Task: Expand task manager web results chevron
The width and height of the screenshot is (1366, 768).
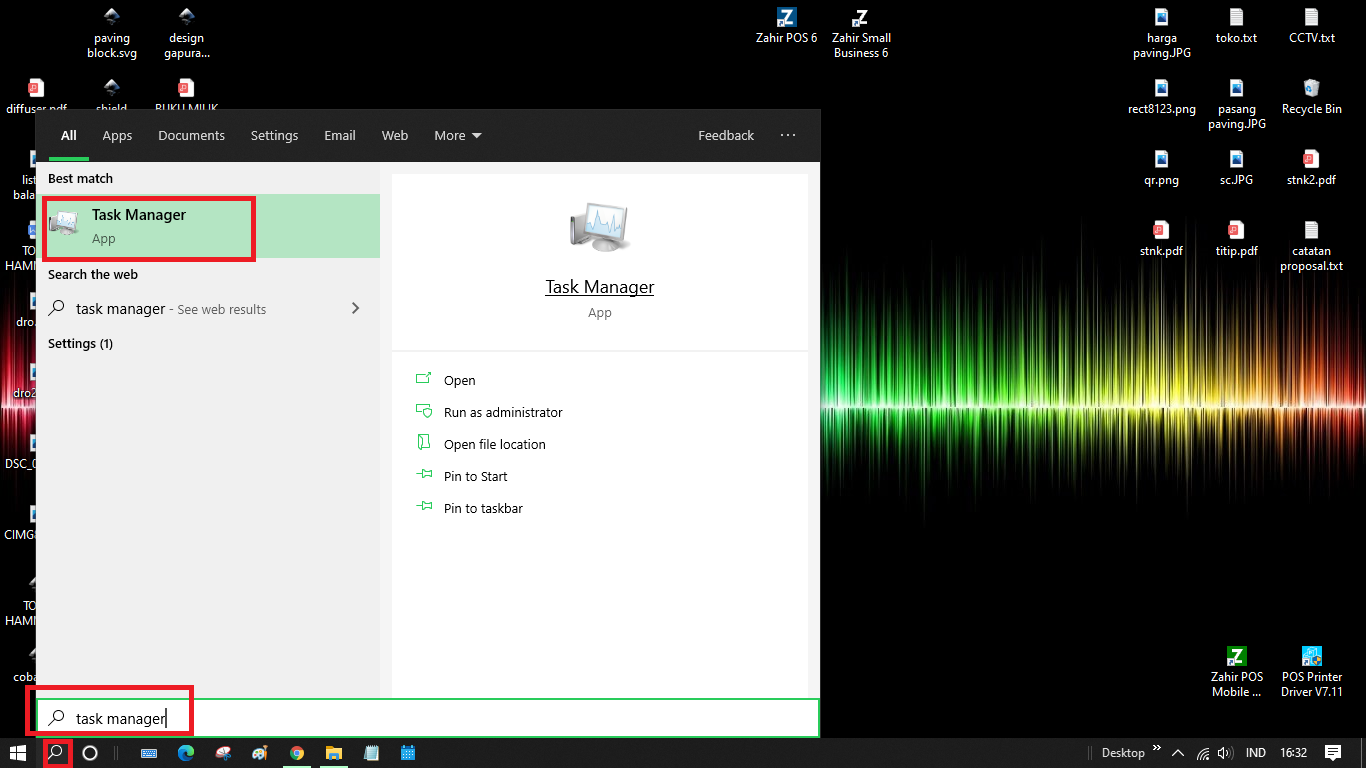Action: tap(355, 308)
